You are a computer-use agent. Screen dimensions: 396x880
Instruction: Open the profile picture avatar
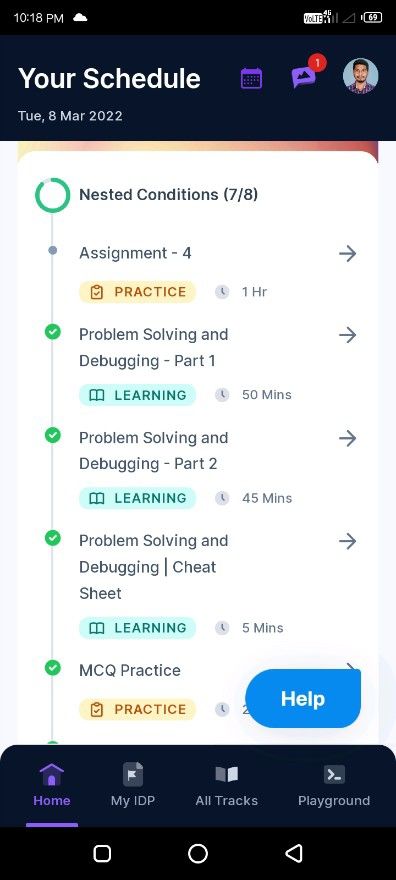pos(360,76)
